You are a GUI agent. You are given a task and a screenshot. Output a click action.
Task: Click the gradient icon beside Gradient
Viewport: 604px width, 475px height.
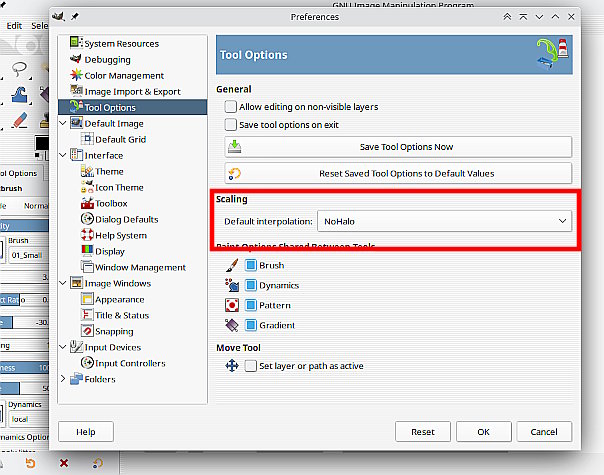pos(232,325)
